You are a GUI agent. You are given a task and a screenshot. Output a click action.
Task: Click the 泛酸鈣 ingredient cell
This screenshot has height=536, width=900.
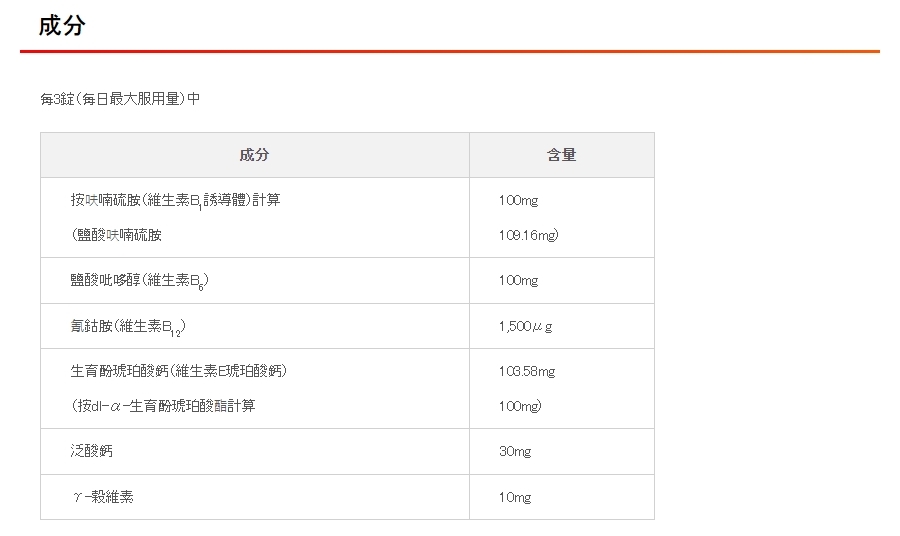[x=92, y=451]
